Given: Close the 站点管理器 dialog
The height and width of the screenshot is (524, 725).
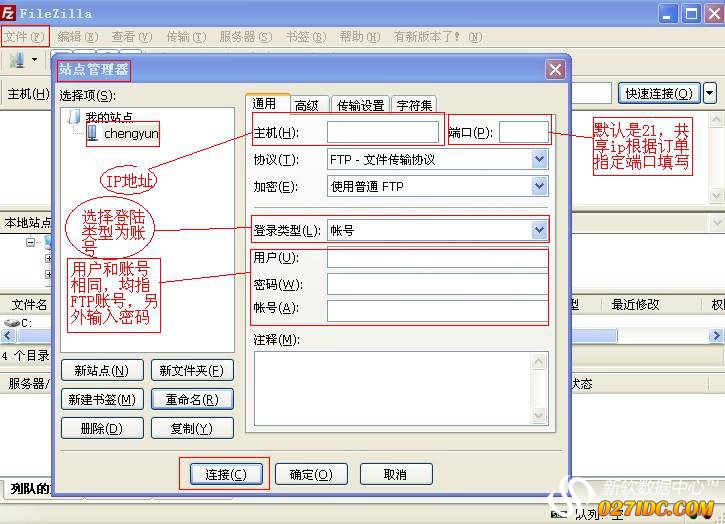Looking at the screenshot, I should [x=555, y=69].
